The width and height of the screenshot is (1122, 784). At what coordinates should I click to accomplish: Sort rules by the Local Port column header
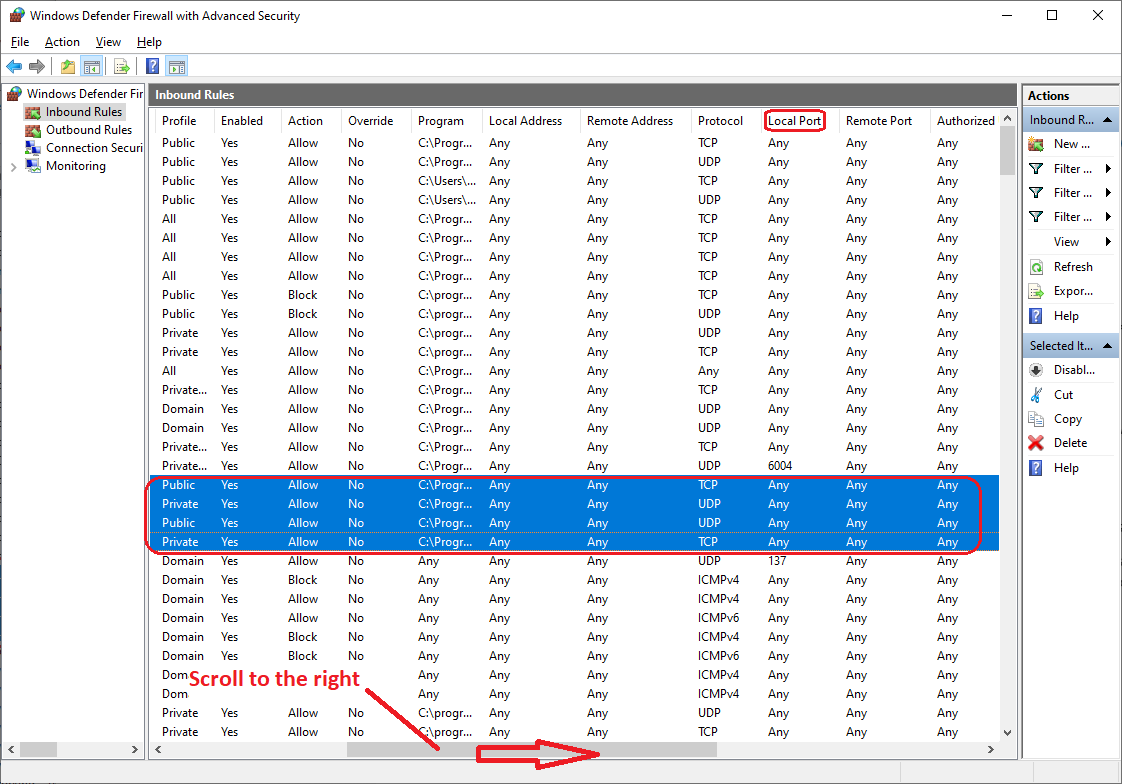794,120
